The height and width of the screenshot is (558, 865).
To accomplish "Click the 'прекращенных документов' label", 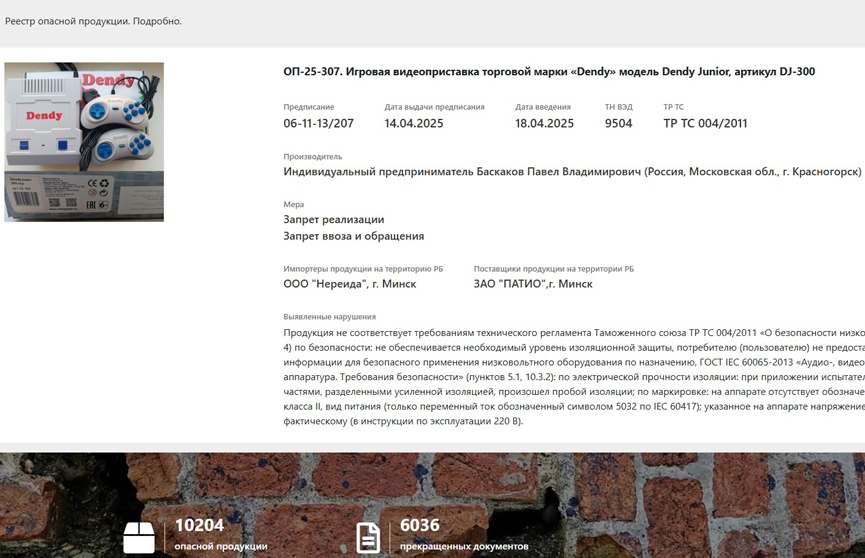I will point(463,546).
